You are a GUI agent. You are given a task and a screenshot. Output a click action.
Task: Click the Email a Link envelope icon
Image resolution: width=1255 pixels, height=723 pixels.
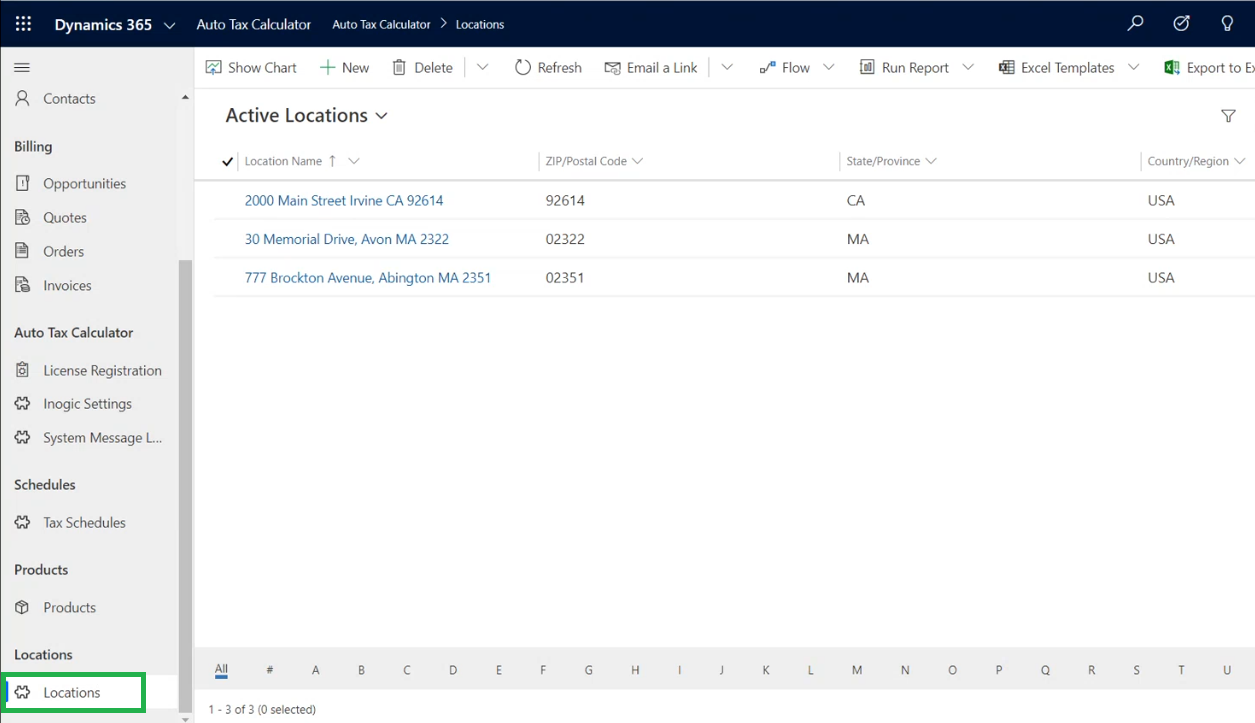tap(612, 67)
